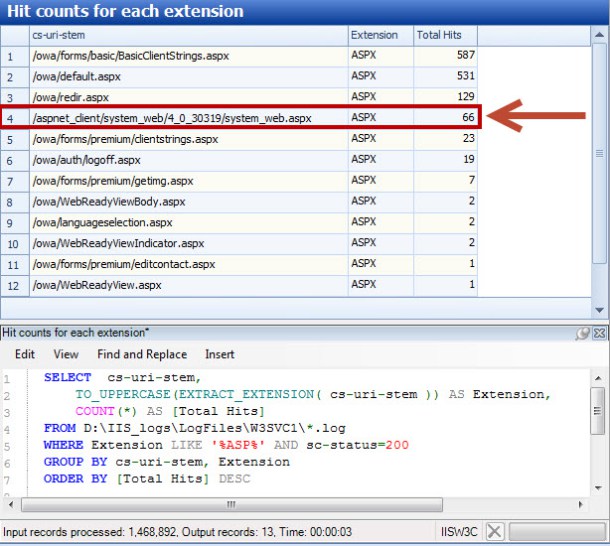Click the results grid scroll down arrow

point(599,310)
